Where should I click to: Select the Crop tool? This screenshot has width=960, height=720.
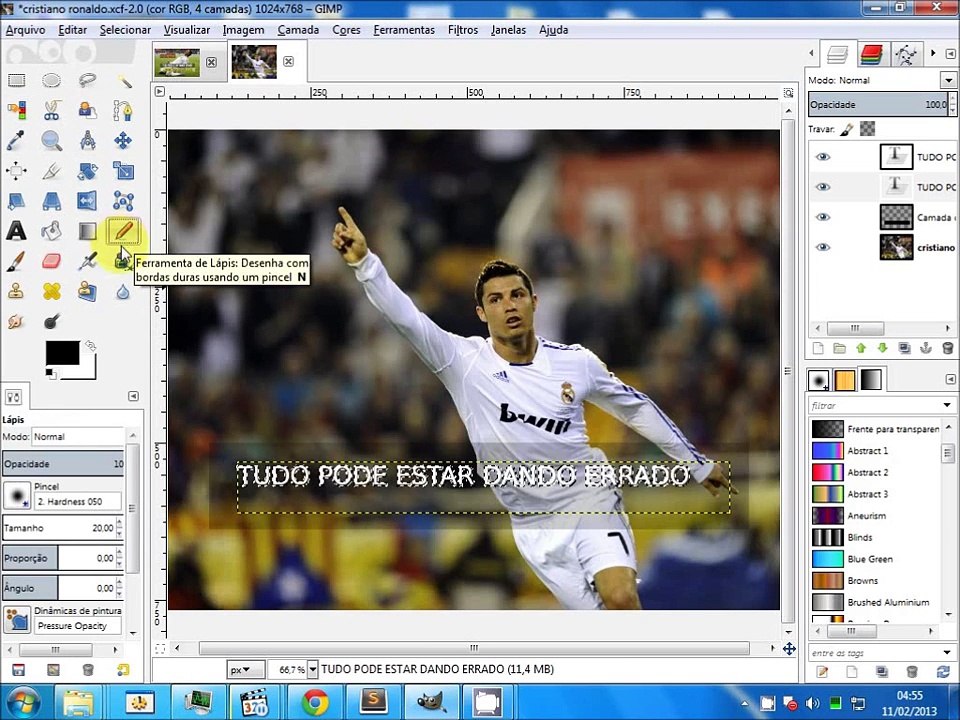pos(51,170)
